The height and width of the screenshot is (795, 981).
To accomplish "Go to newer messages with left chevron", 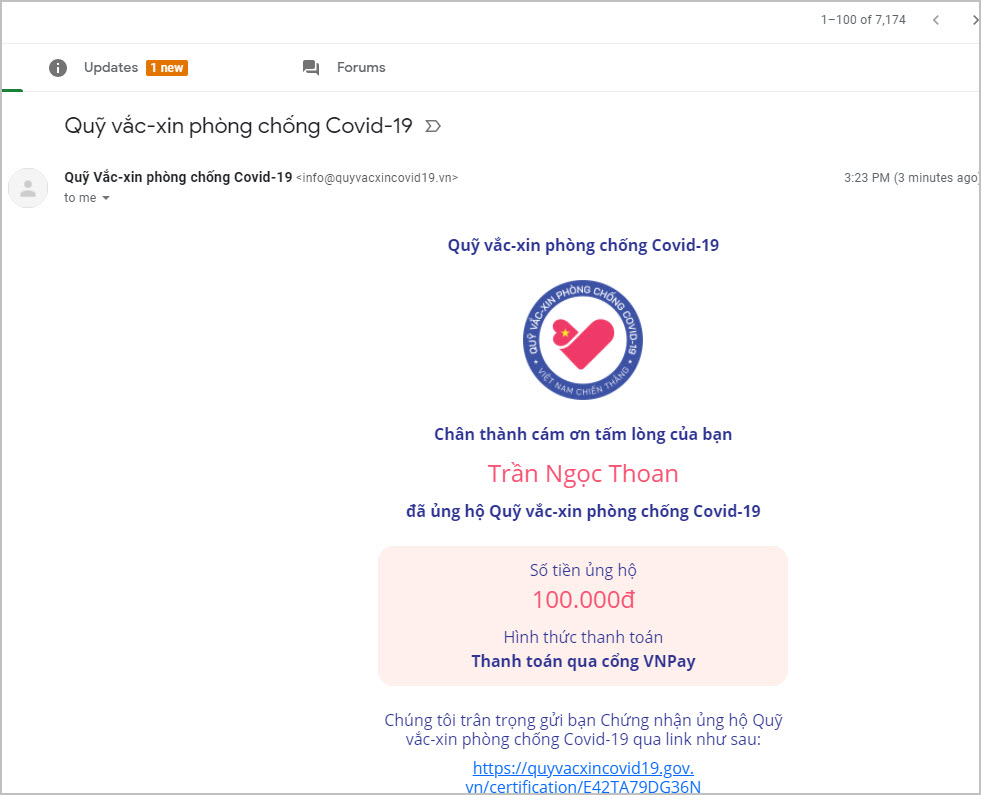I will tap(936, 19).
